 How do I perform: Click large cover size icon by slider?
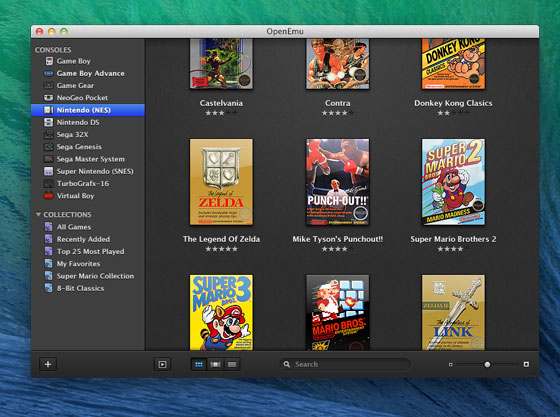tap(526, 364)
